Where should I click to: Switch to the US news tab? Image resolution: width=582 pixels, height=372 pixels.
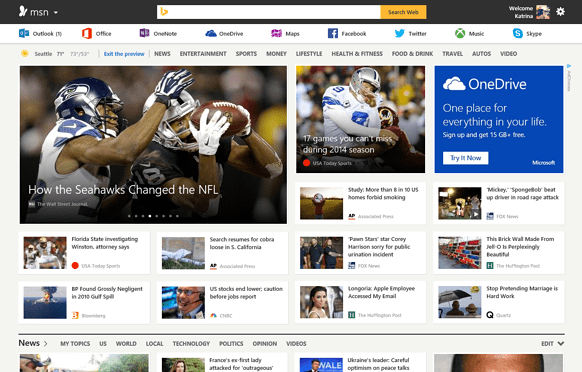(x=103, y=344)
